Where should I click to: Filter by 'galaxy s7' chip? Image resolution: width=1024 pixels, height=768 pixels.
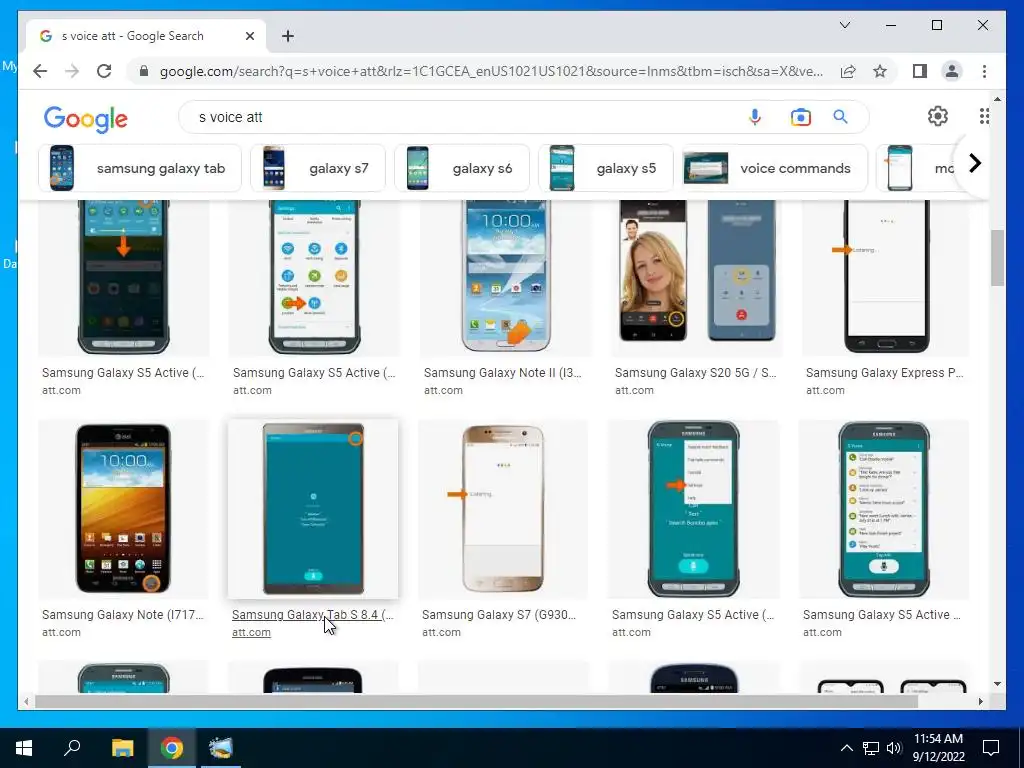[318, 168]
